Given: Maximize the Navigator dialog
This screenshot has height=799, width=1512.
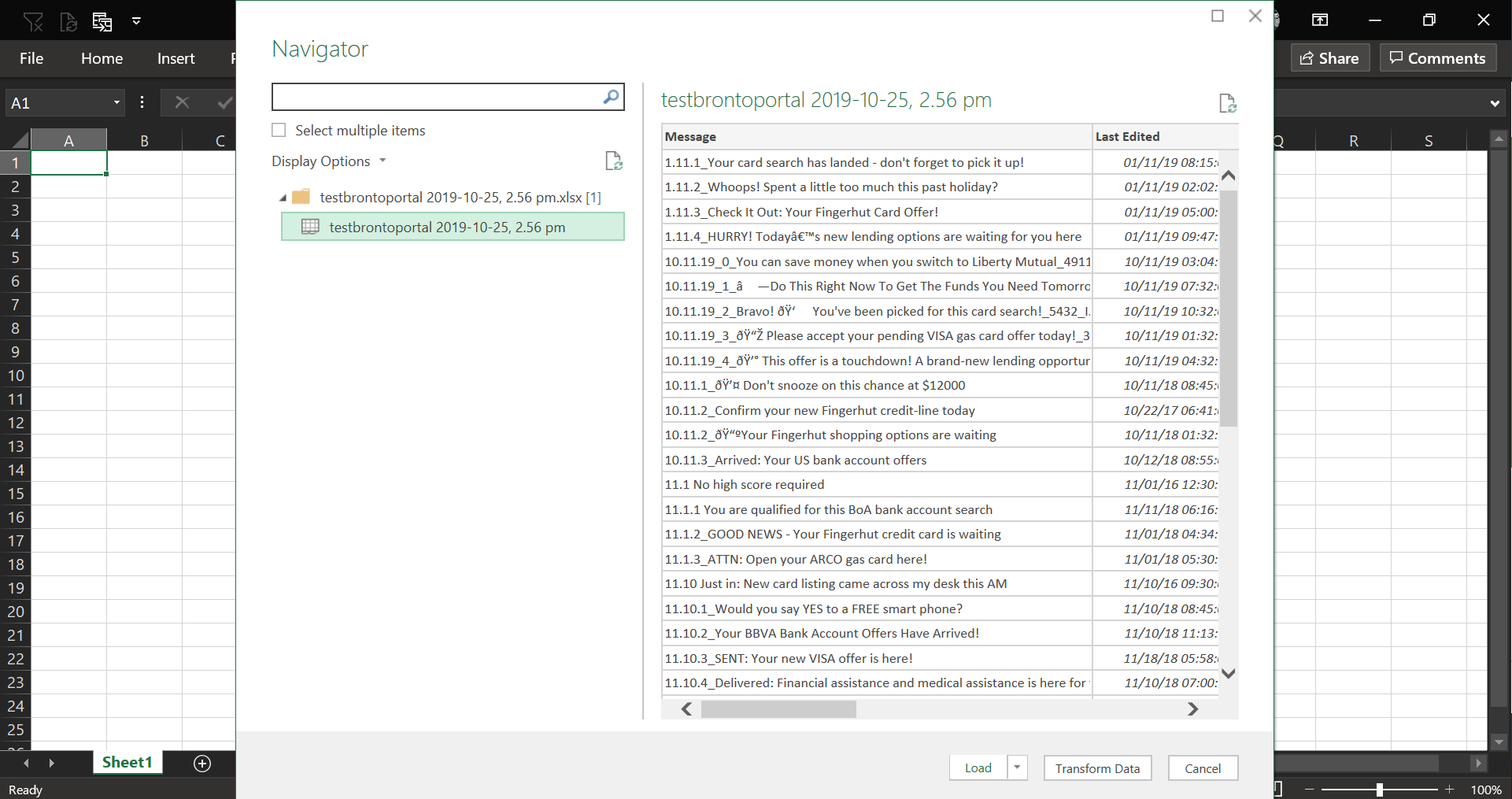Looking at the screenshot, I should [1218, 16].
